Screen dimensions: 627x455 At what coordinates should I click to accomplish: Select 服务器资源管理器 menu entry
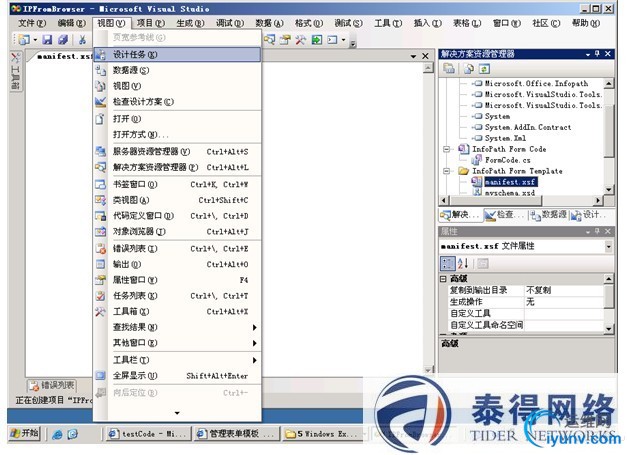coord(177,152)
